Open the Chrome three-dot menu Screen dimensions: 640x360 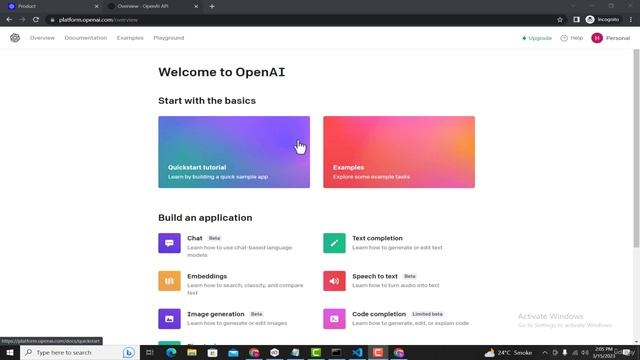tap(631, 20)
